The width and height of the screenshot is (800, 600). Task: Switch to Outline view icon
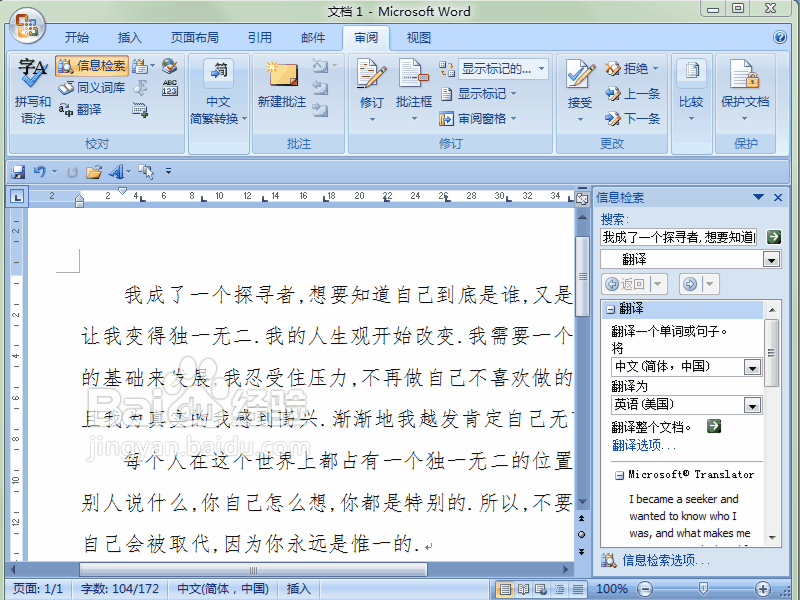559,589
